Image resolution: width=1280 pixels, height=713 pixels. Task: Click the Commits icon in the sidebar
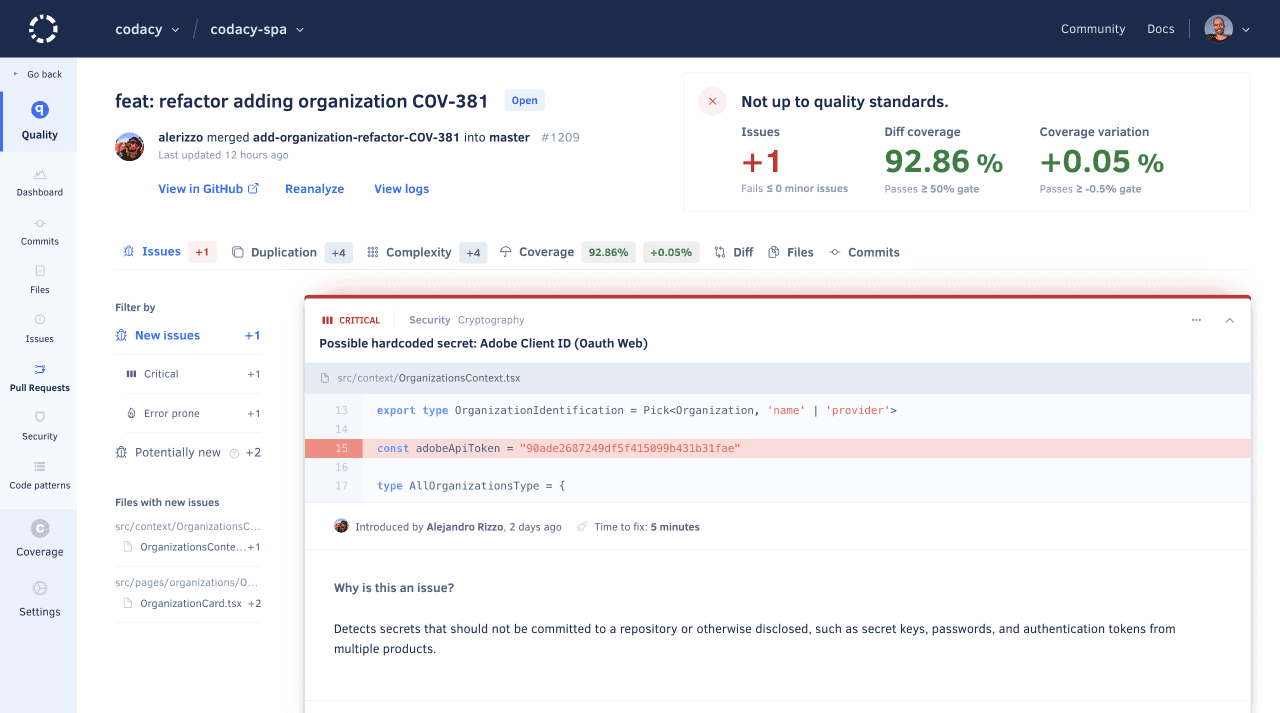click(39, 232)
